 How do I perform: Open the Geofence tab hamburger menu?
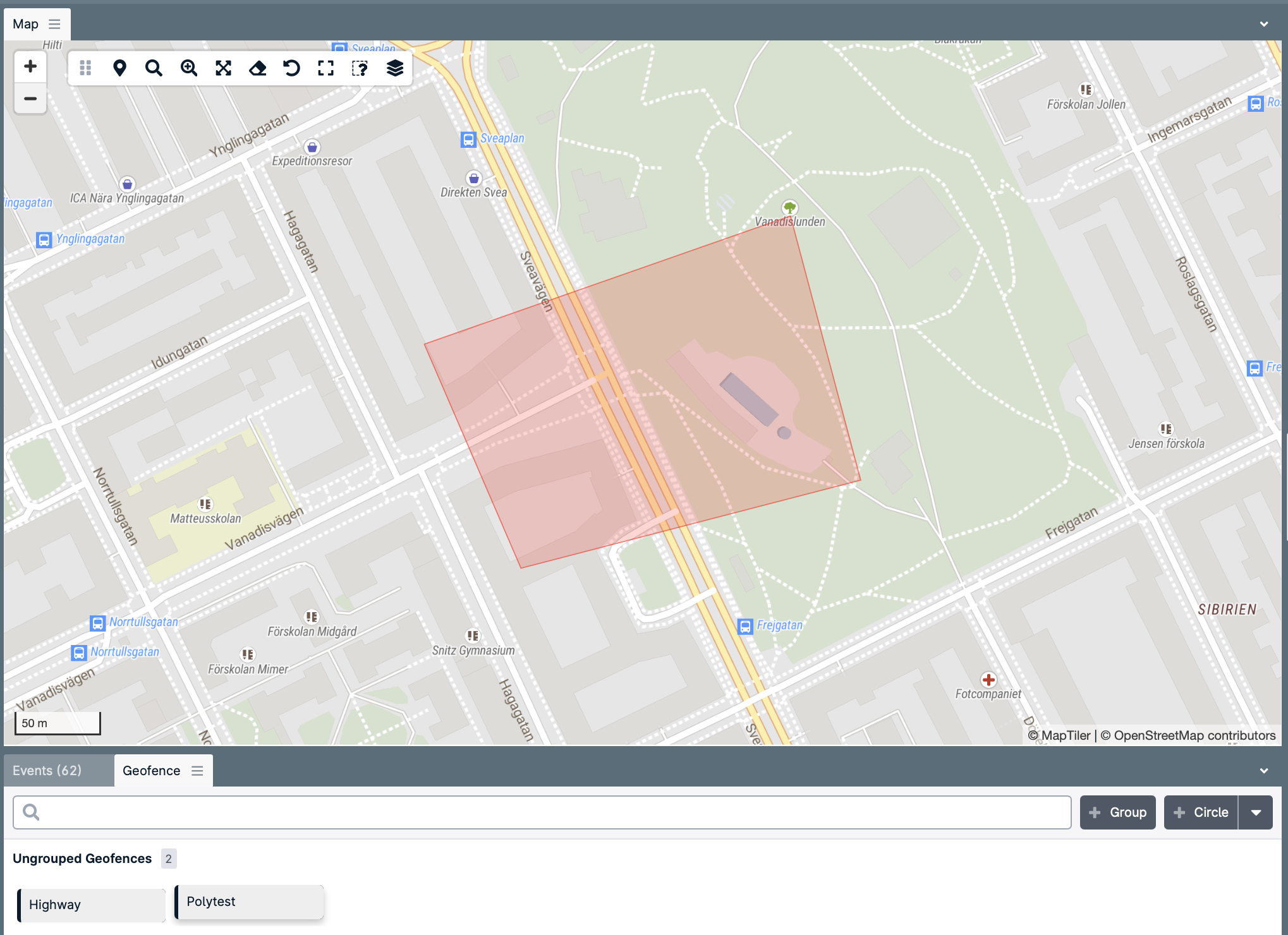click(197, 771)
